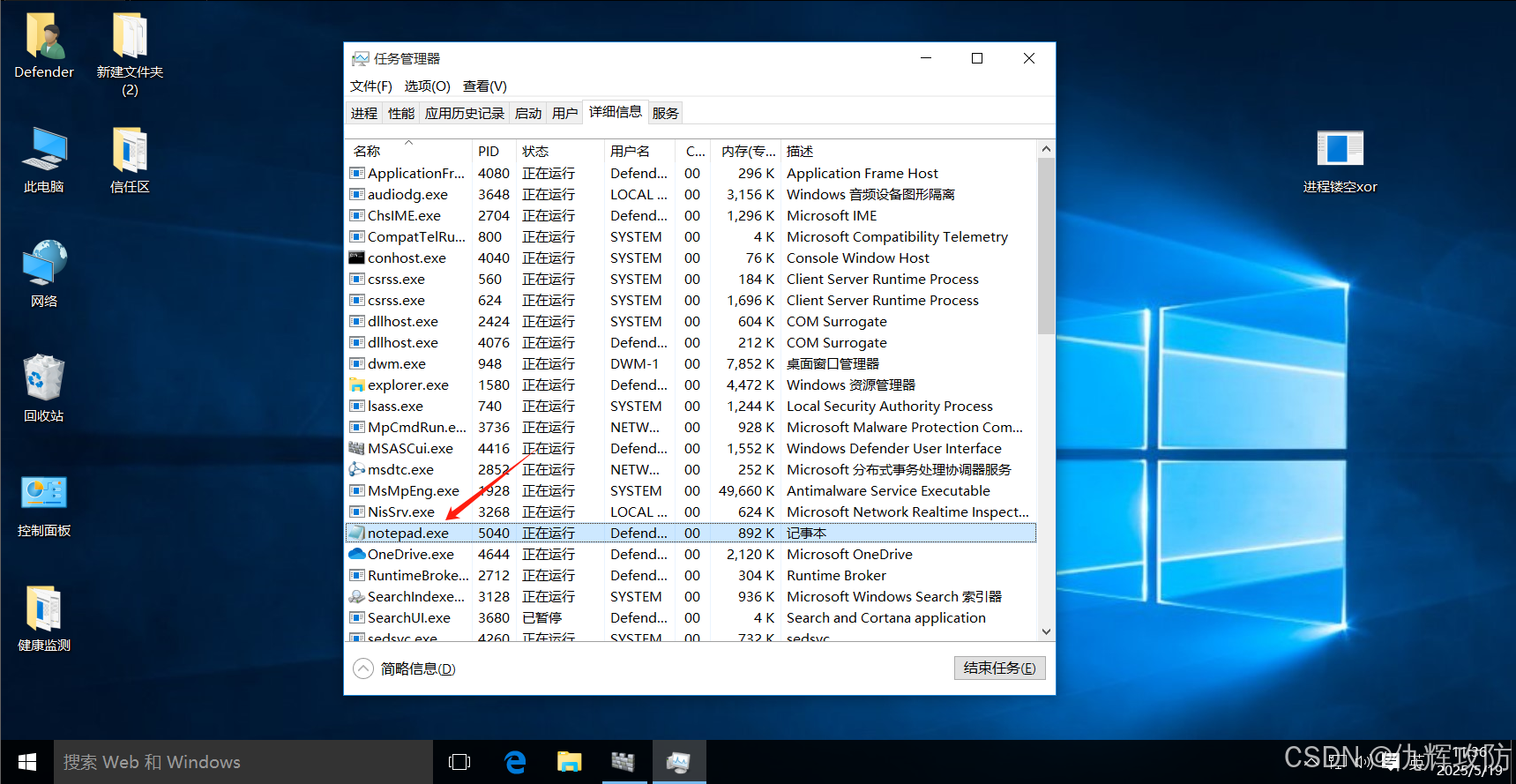Image resolution: width=1516 pixels, height=784 pixels.
Task: Switch to the 服务 tab
Action: [x=665, y=113]
